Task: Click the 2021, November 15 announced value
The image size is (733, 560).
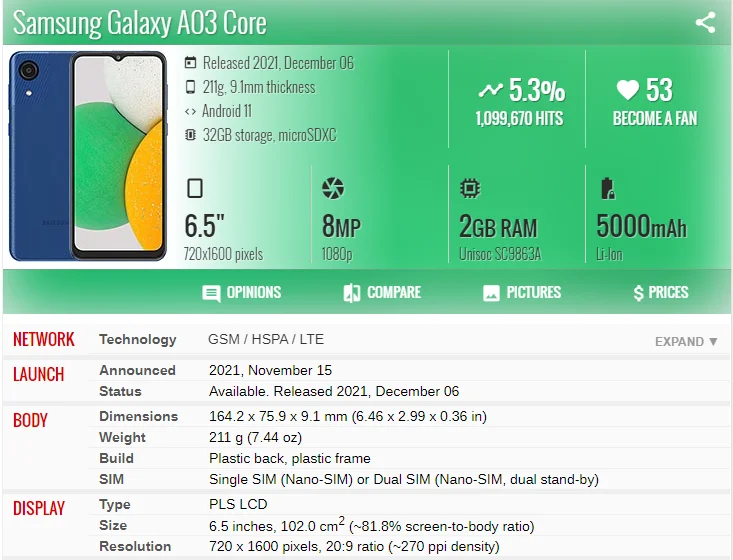Action: (x=270, y=370)
